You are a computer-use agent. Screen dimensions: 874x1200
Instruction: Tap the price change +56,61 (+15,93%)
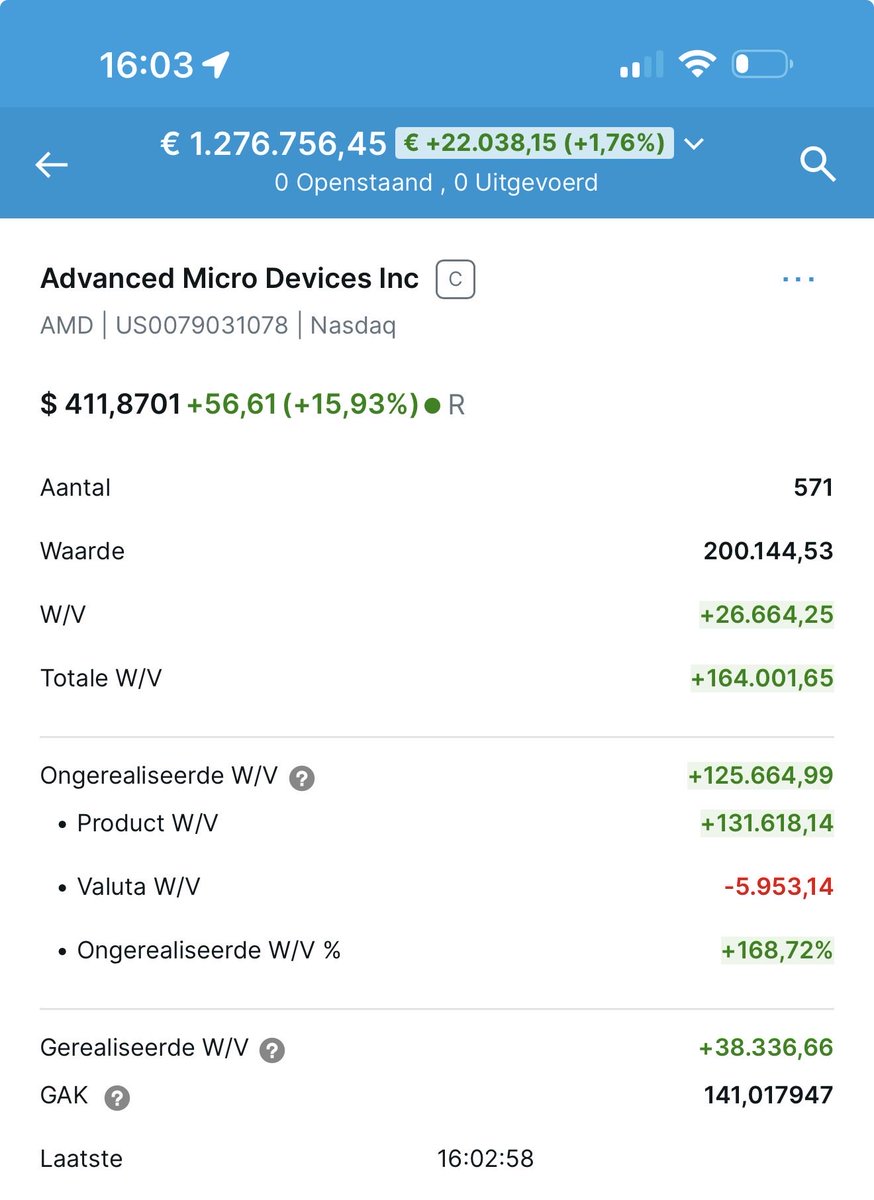pyautogui.click(x=303, y=405)
